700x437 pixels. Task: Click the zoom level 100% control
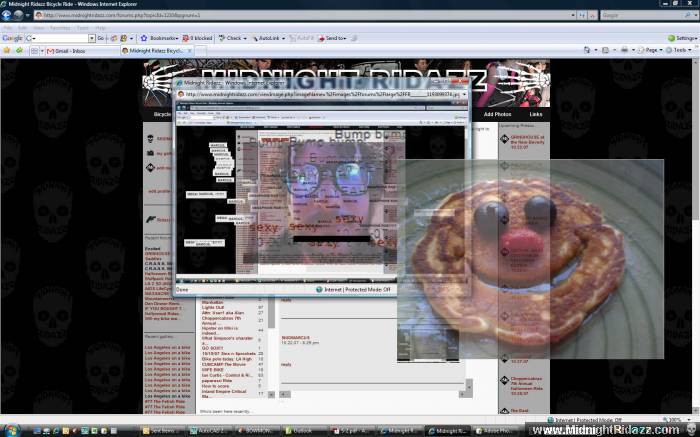[x=678, y=420]
